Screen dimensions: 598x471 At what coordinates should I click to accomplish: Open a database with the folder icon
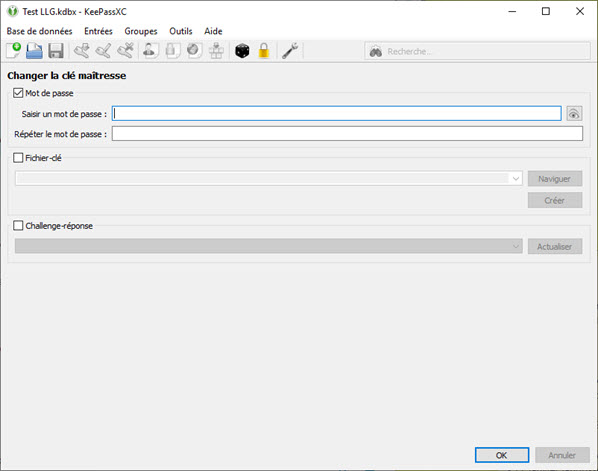(x=34, y=51)
